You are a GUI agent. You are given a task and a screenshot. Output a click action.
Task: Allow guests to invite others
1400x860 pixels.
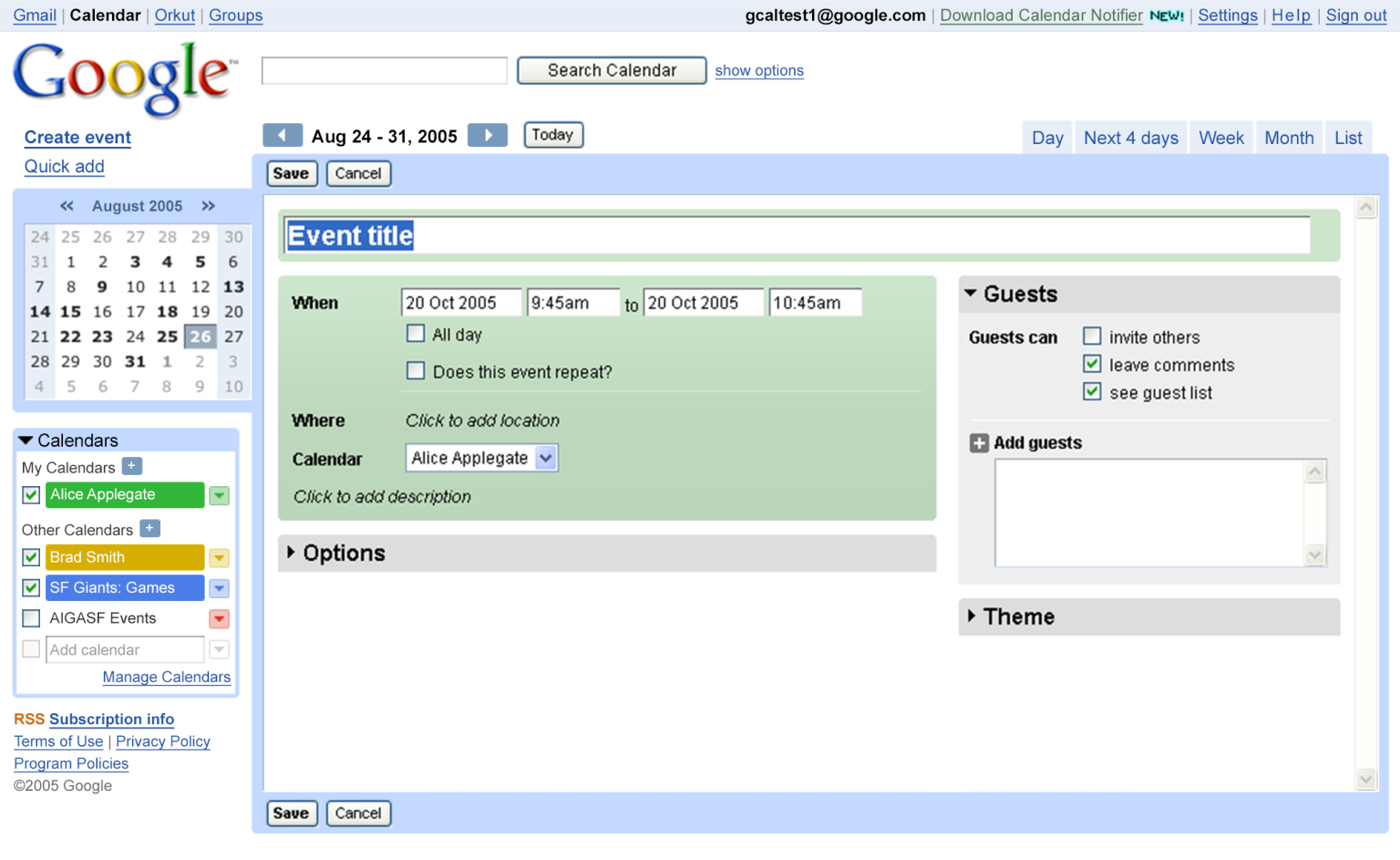1092,336
